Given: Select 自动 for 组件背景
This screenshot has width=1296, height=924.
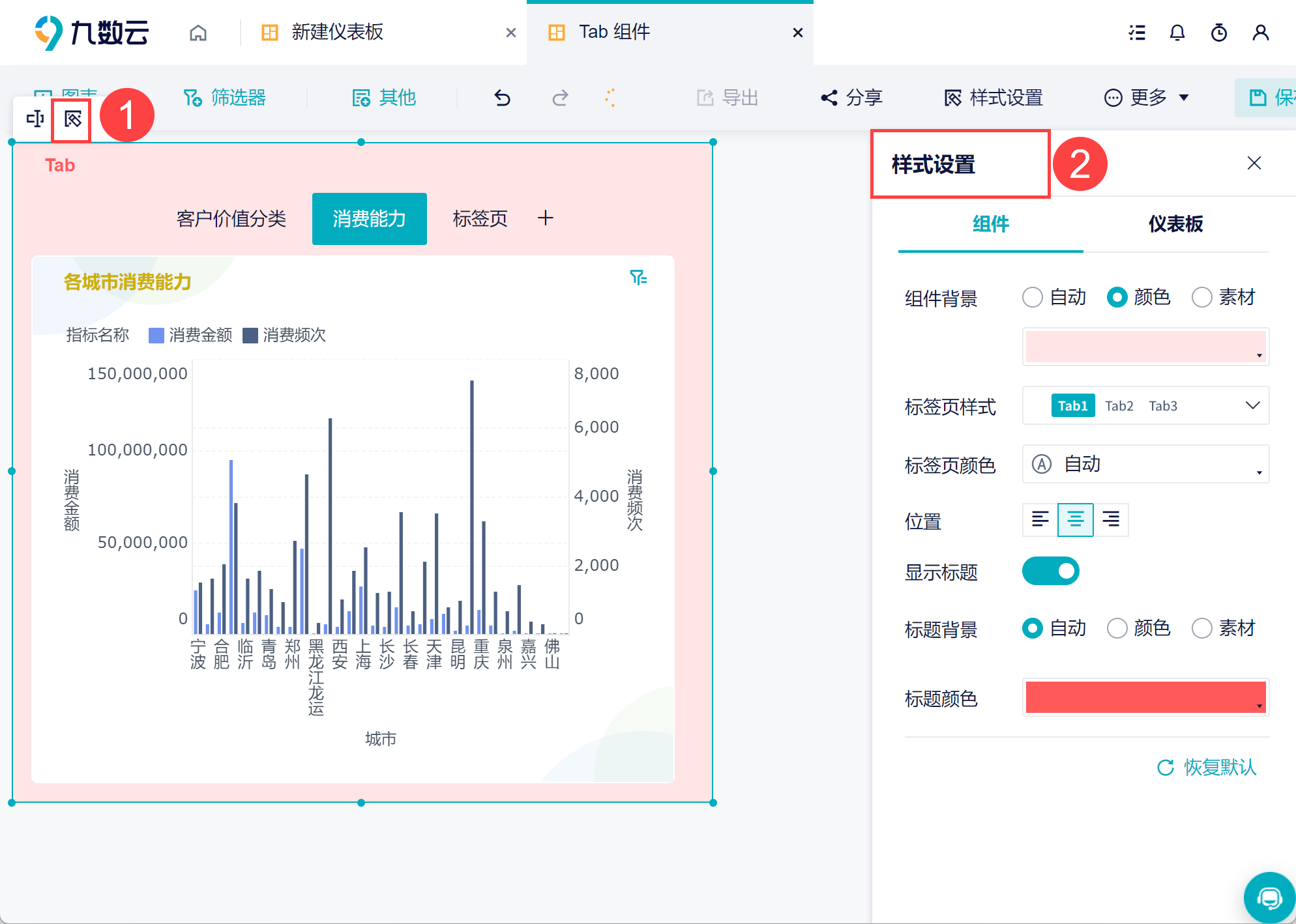Looking at the screenshot, I should (1054, 297).
